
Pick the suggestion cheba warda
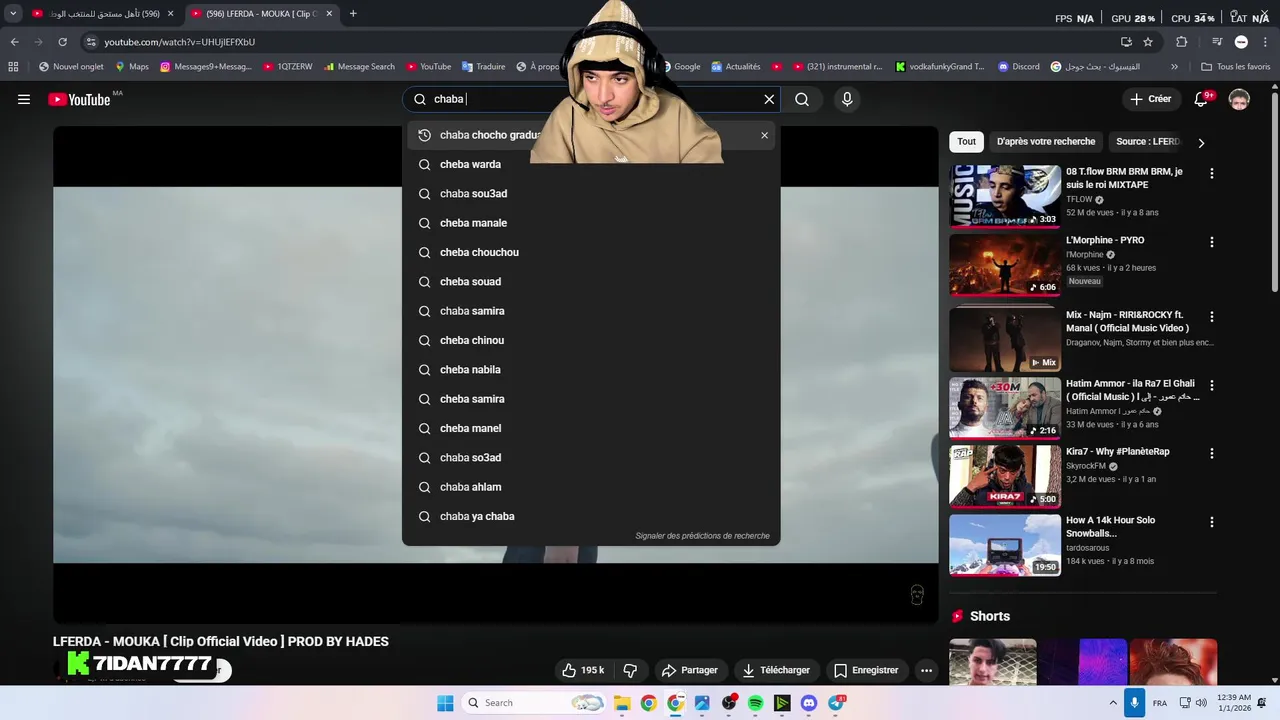591,164
